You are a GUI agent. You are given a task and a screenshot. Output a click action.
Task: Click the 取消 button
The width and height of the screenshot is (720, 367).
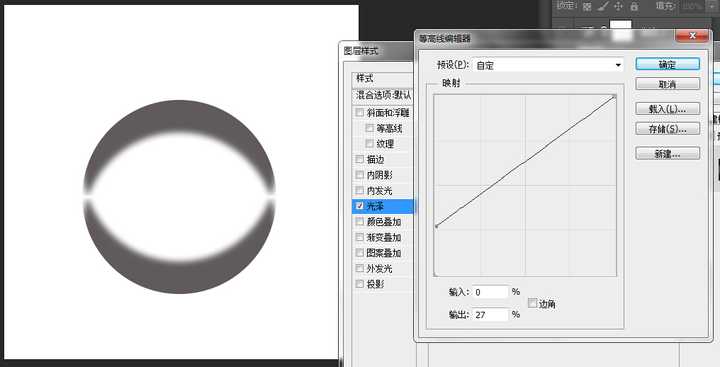point(667,84)
